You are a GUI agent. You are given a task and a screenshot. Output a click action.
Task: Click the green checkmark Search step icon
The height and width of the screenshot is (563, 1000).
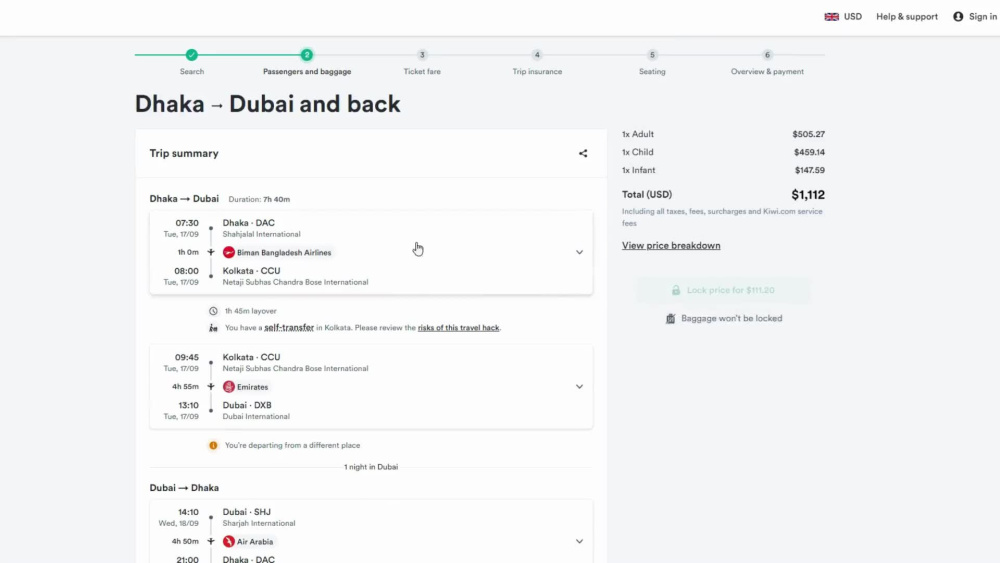click(x=191, y=55)
